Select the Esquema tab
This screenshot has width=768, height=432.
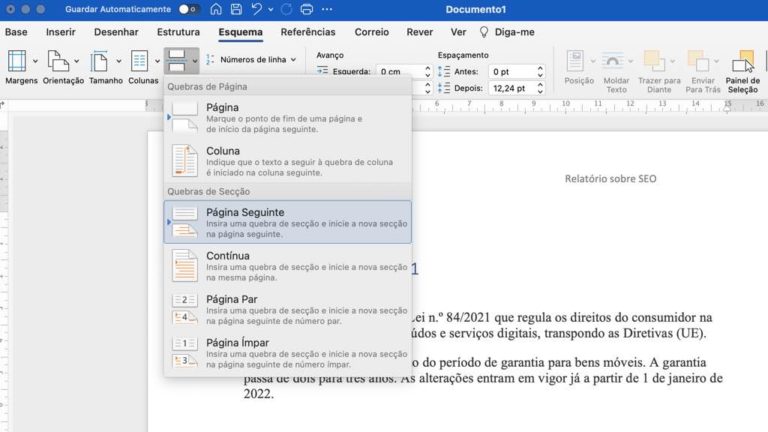240,32
